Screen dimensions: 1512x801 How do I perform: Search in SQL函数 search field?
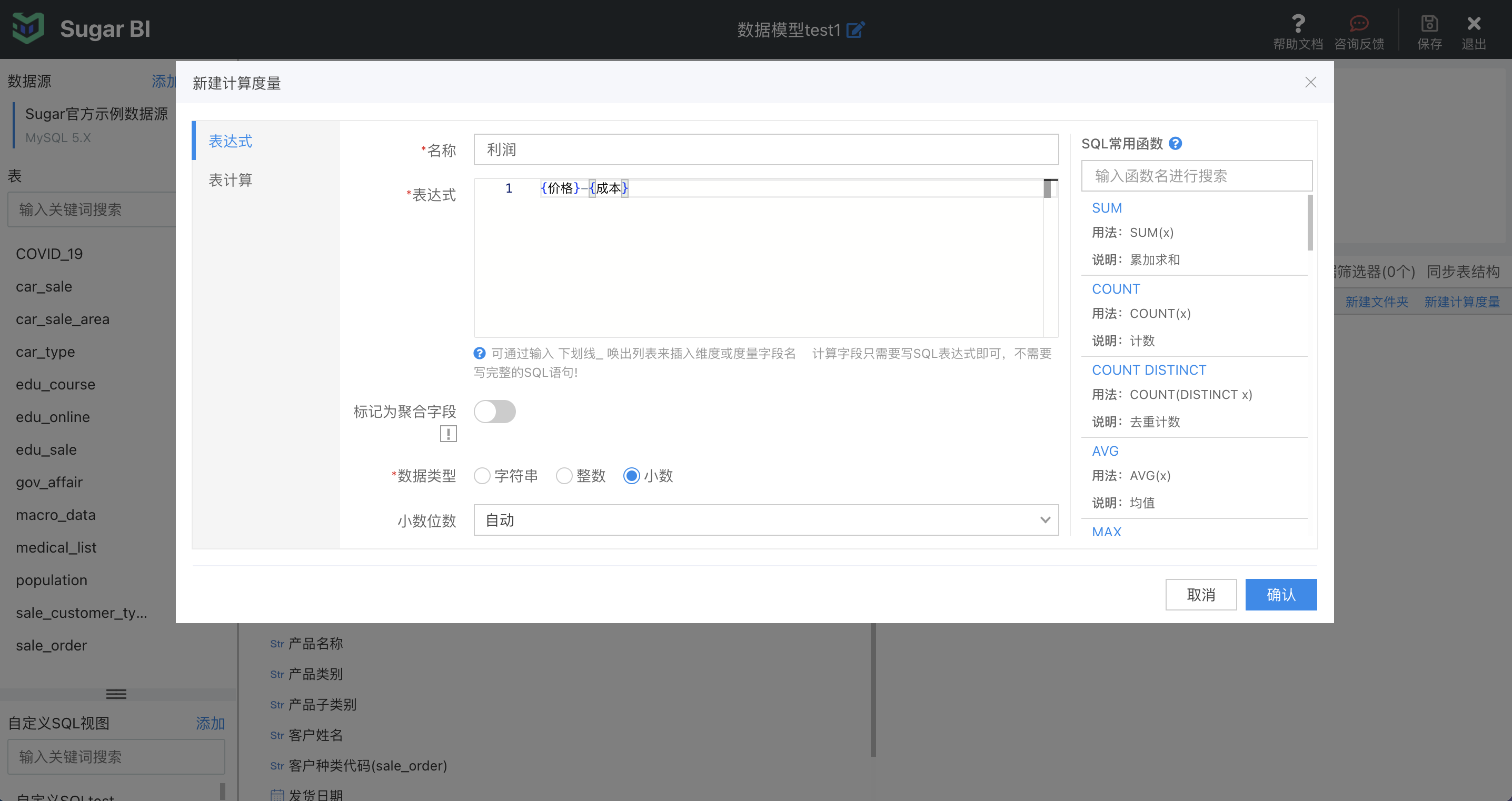[x=1198, y=175]
